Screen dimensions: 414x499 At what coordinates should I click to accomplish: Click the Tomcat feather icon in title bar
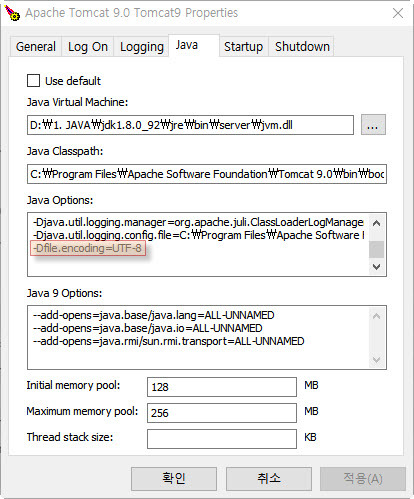pyautogui.click(x=12, y=13)
